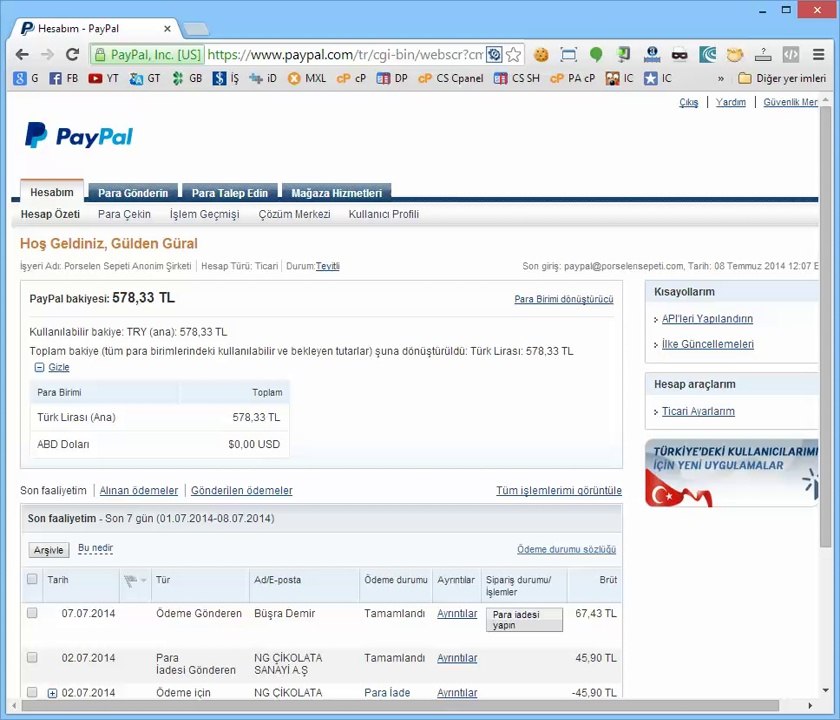This screenshot has height=720, width=840.
Task: Open the cookie extension icon
Action: (x=541, y=54)
